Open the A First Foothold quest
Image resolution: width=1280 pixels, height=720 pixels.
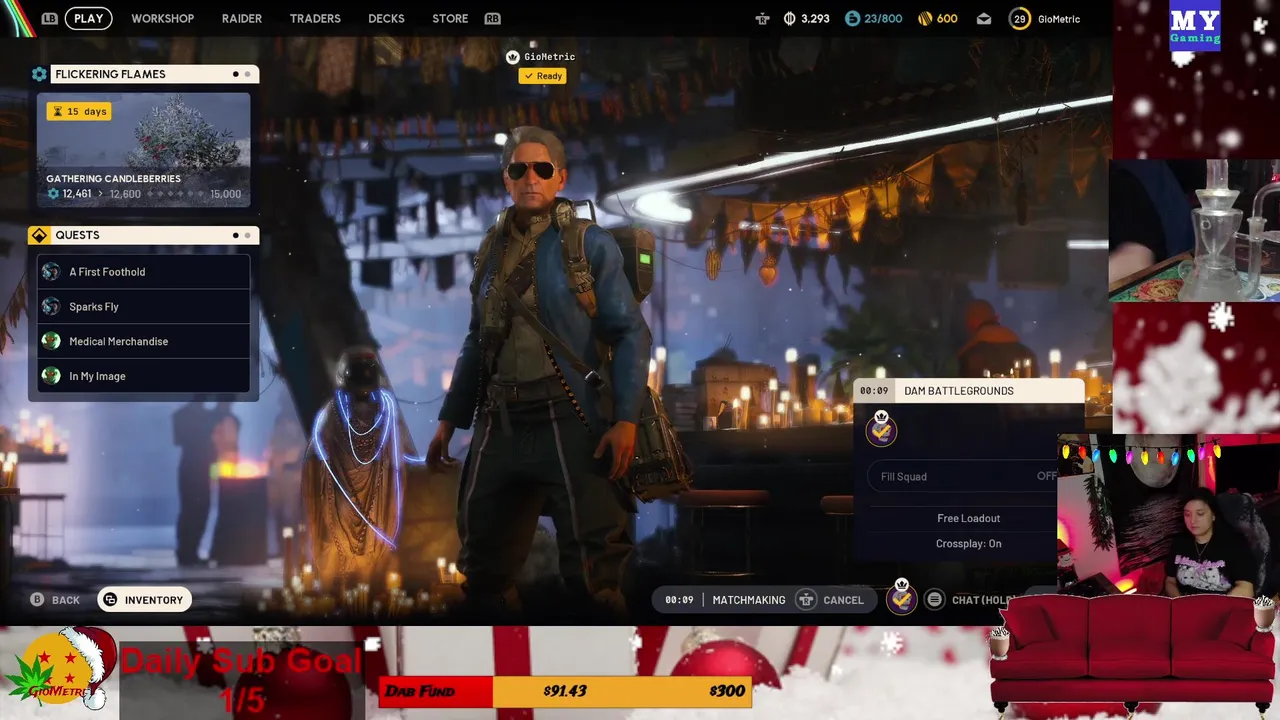[144, 272]
